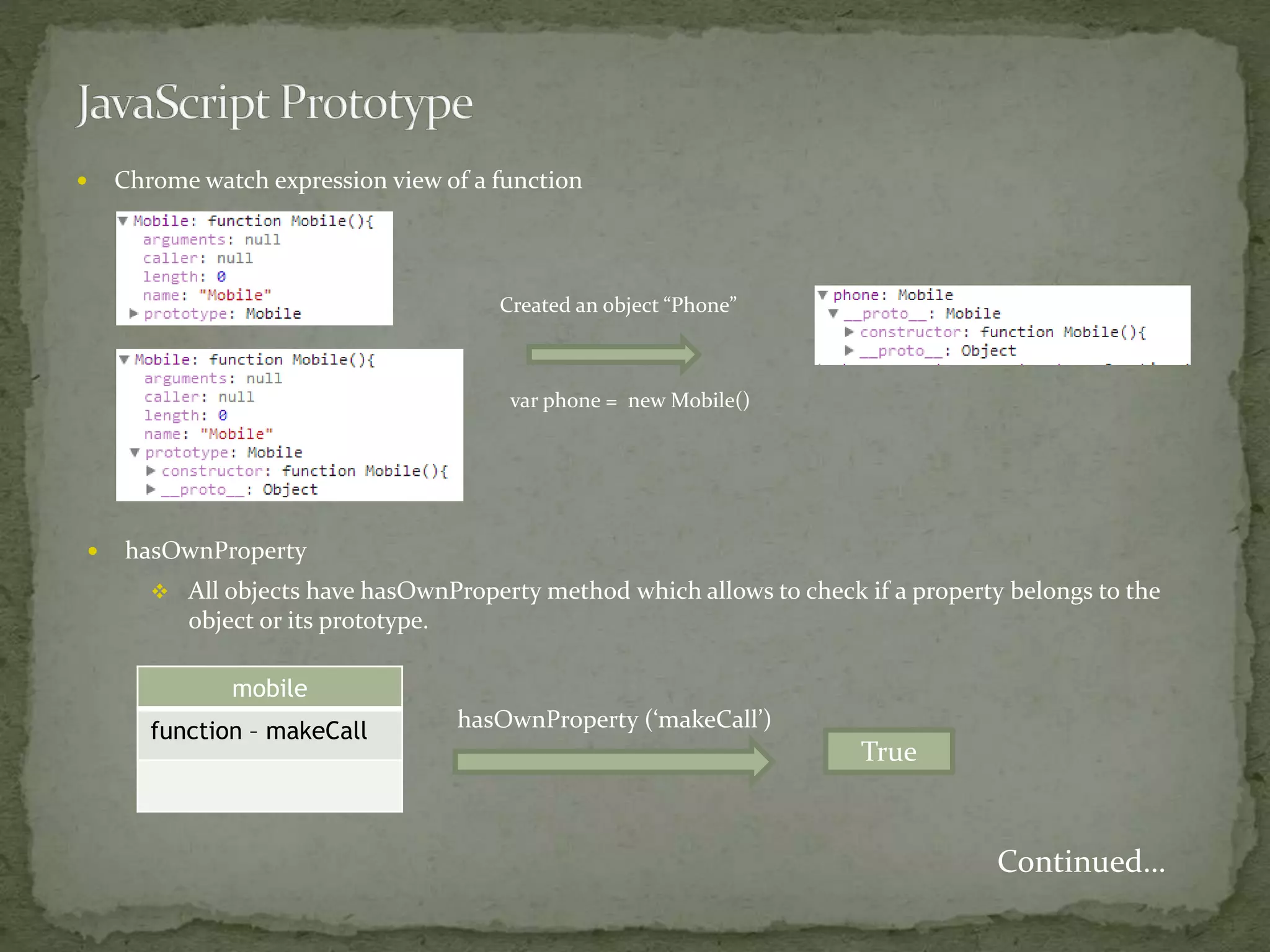Click the 'Chrome watch expression view of a function' bullet

[348, 180]
